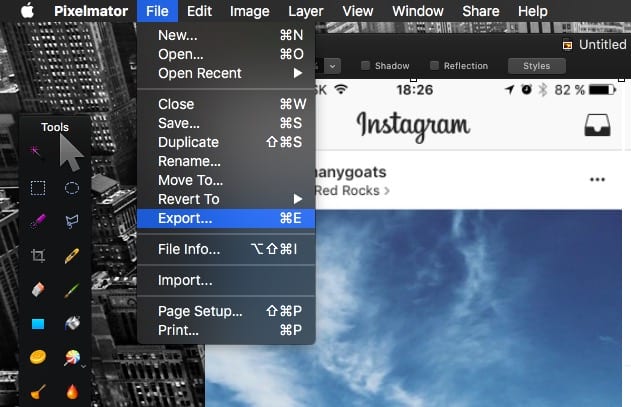
Task: Select the flame Burn tool
Action: (72, 392)
